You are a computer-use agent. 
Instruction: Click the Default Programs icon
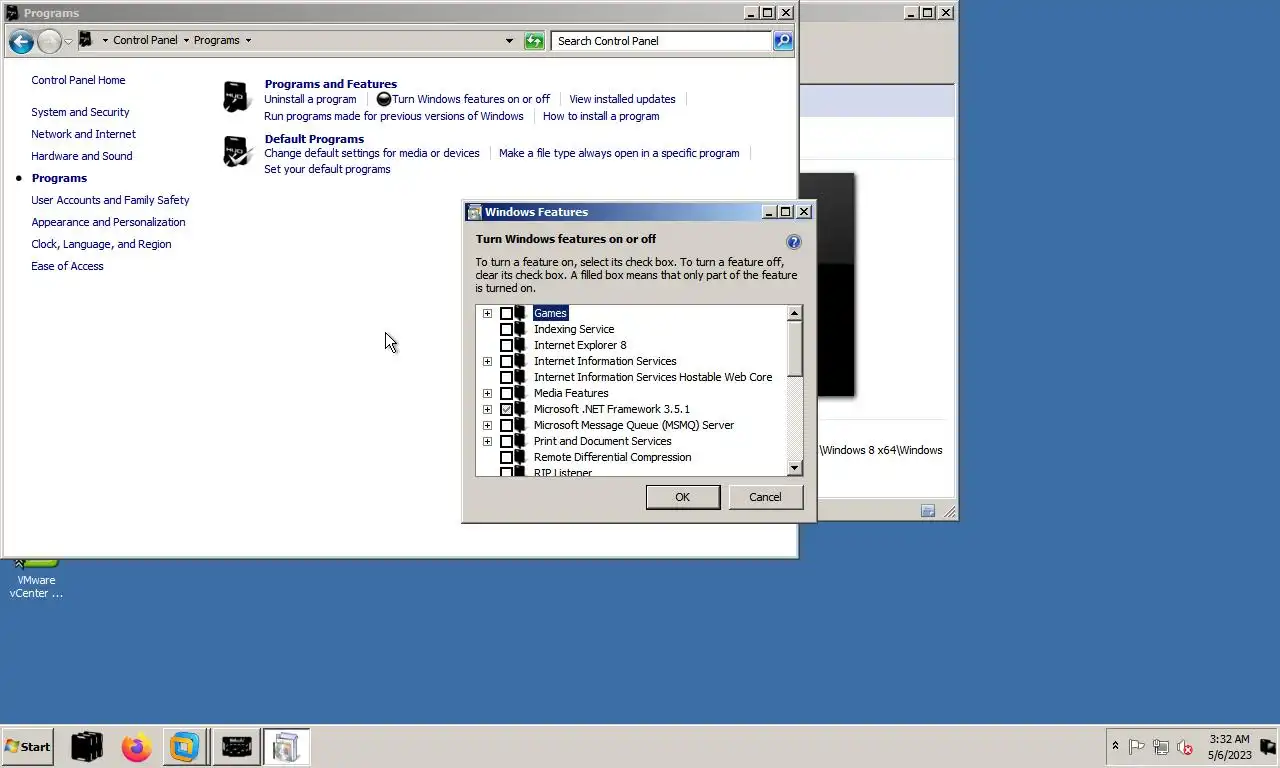tap(237, 152)
